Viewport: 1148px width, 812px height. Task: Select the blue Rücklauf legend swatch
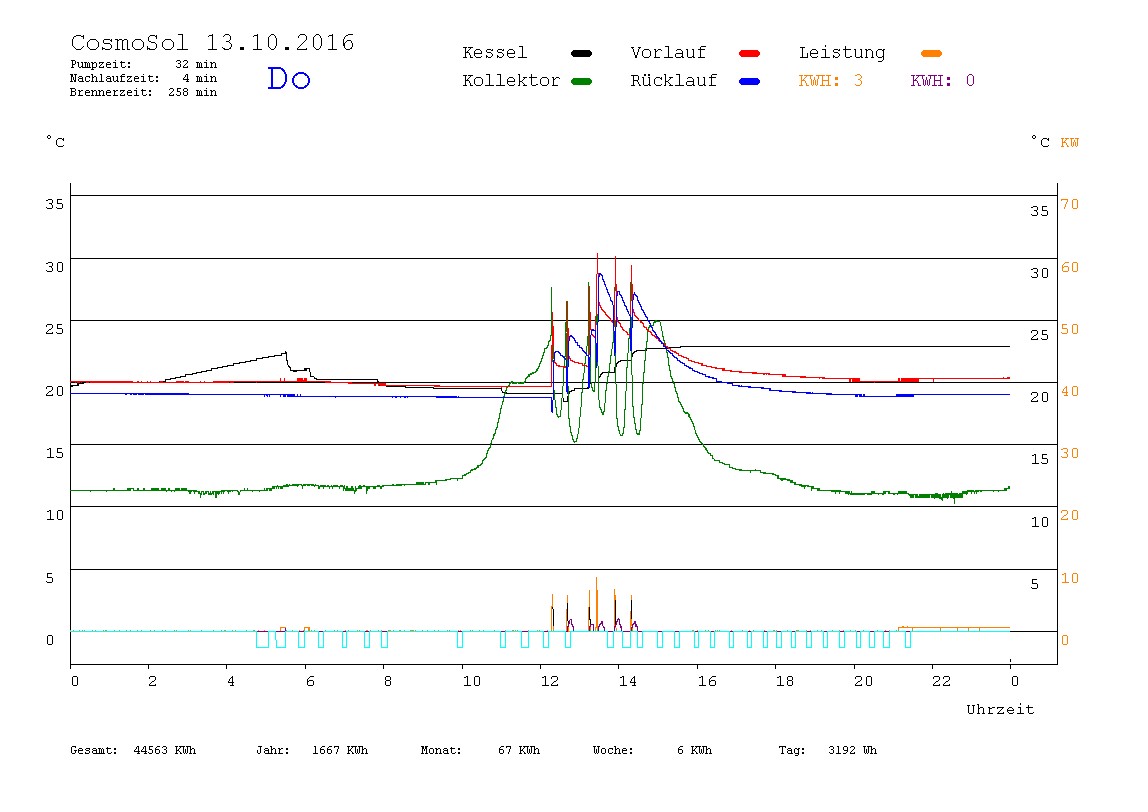[x=750, y=81]
